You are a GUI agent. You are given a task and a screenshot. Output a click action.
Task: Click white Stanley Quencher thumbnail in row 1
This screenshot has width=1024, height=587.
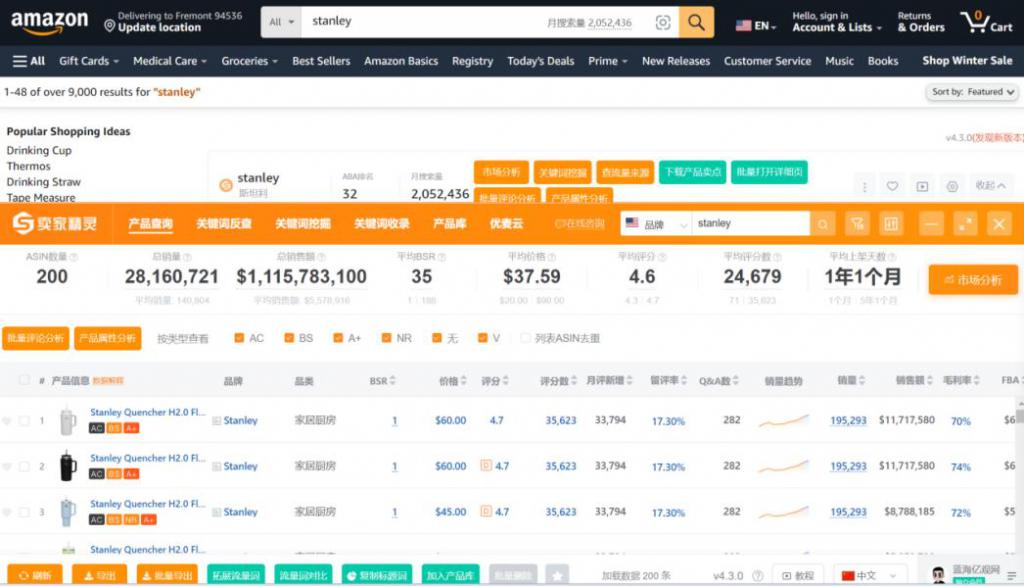click(67, 421)
